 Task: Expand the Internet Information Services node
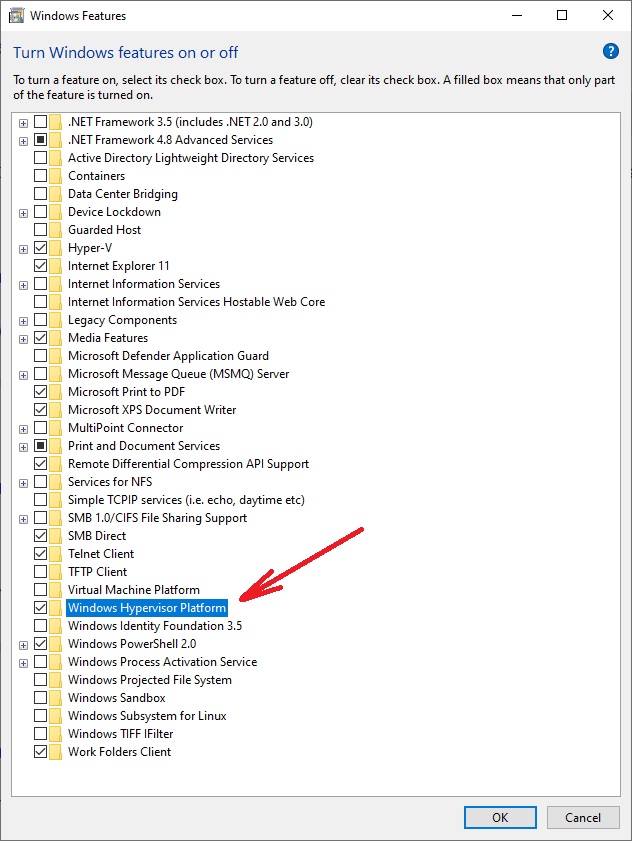pos(24,285)
